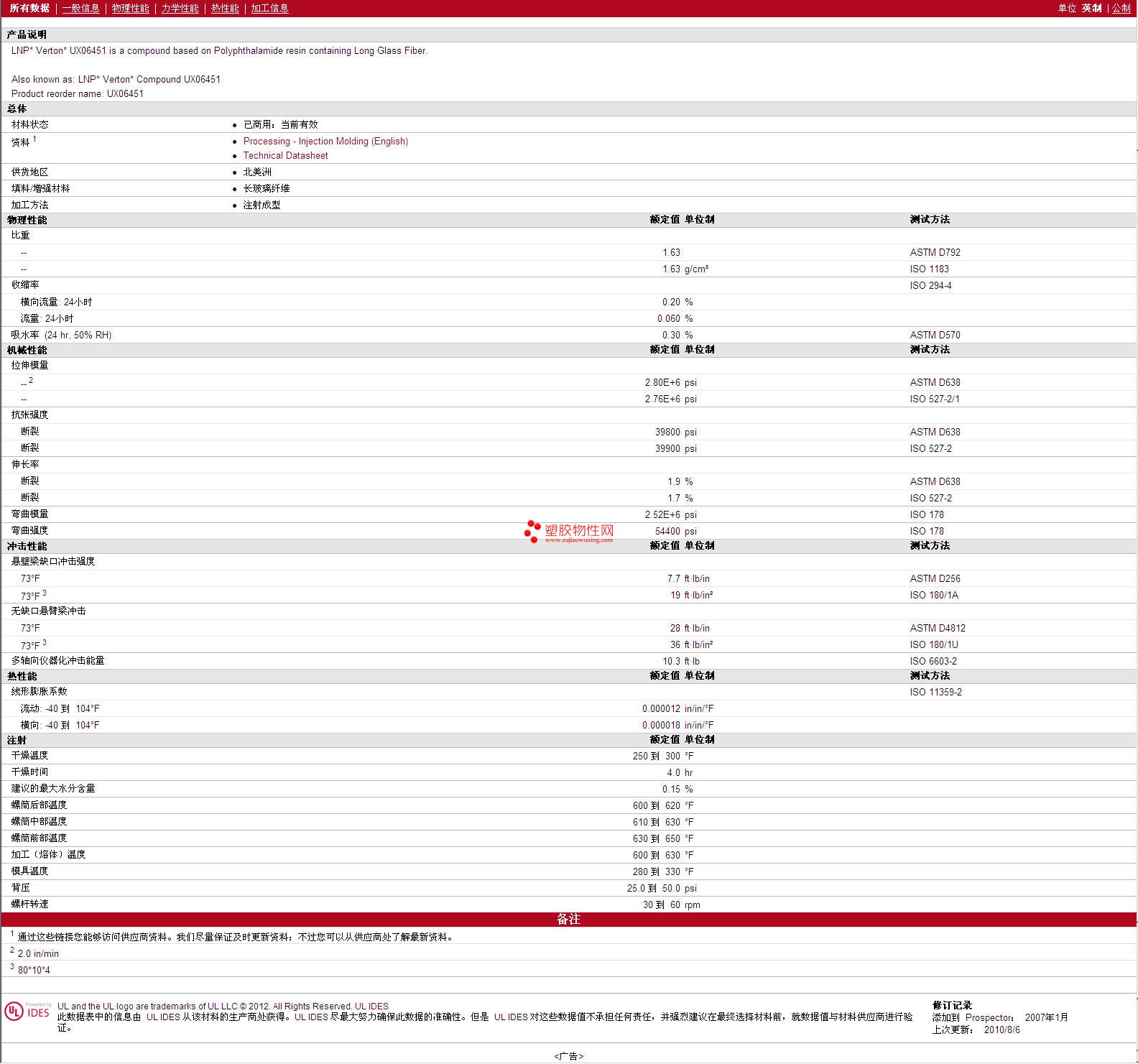This screenshot has height=1064, width=1138.
Task: Click the UL IDES logo in footer
Action: [x=27, y=1012]
